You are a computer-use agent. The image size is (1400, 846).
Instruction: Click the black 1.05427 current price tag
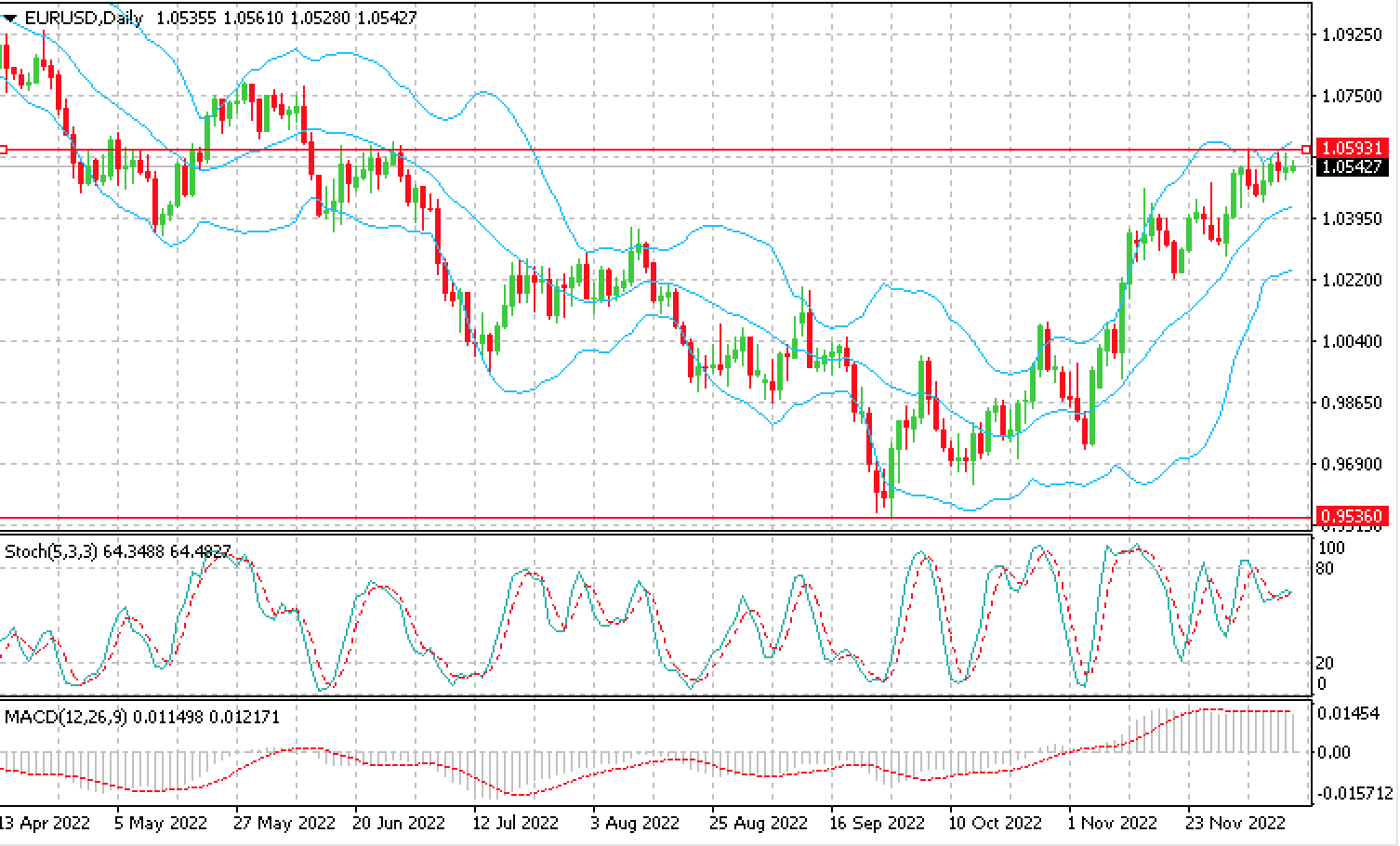pyautogui.click(x=1354, y=167)
